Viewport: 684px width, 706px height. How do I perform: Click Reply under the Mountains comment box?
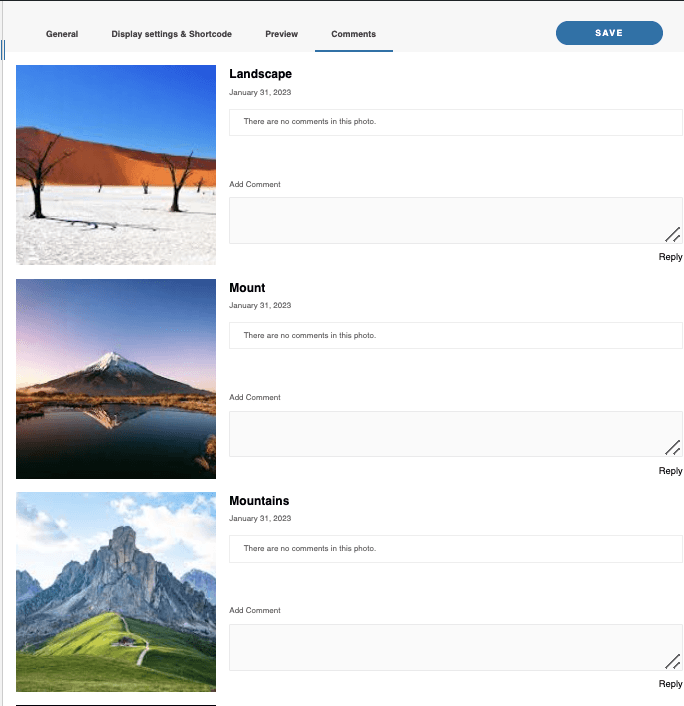670,684
